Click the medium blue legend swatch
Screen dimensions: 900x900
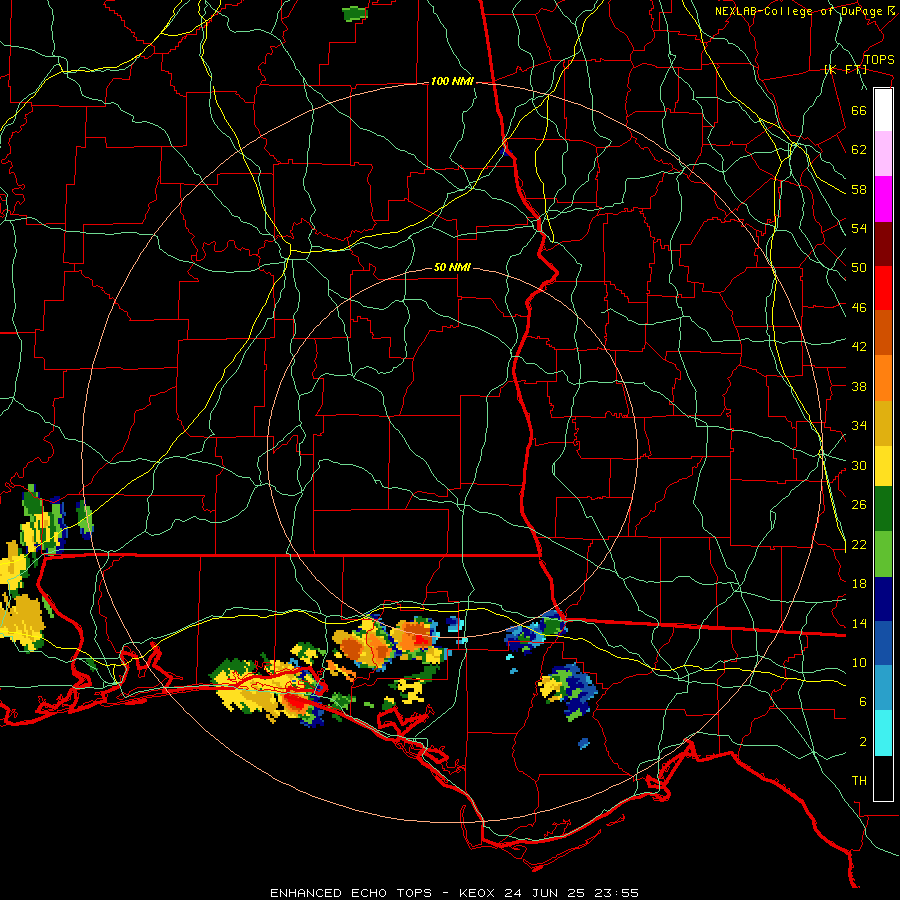coord(883,643)
